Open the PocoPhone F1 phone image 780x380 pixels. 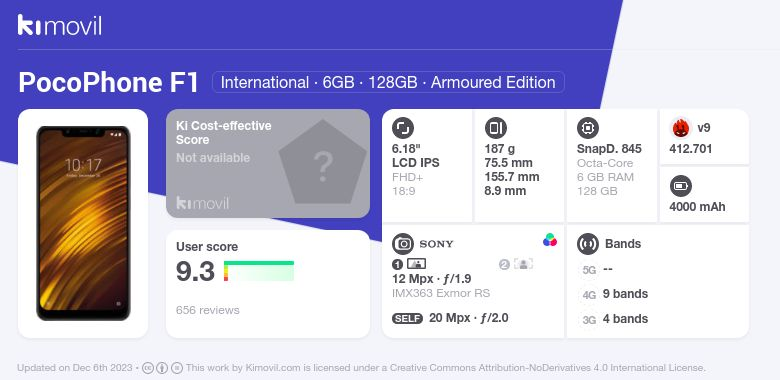tap(83, 223)
